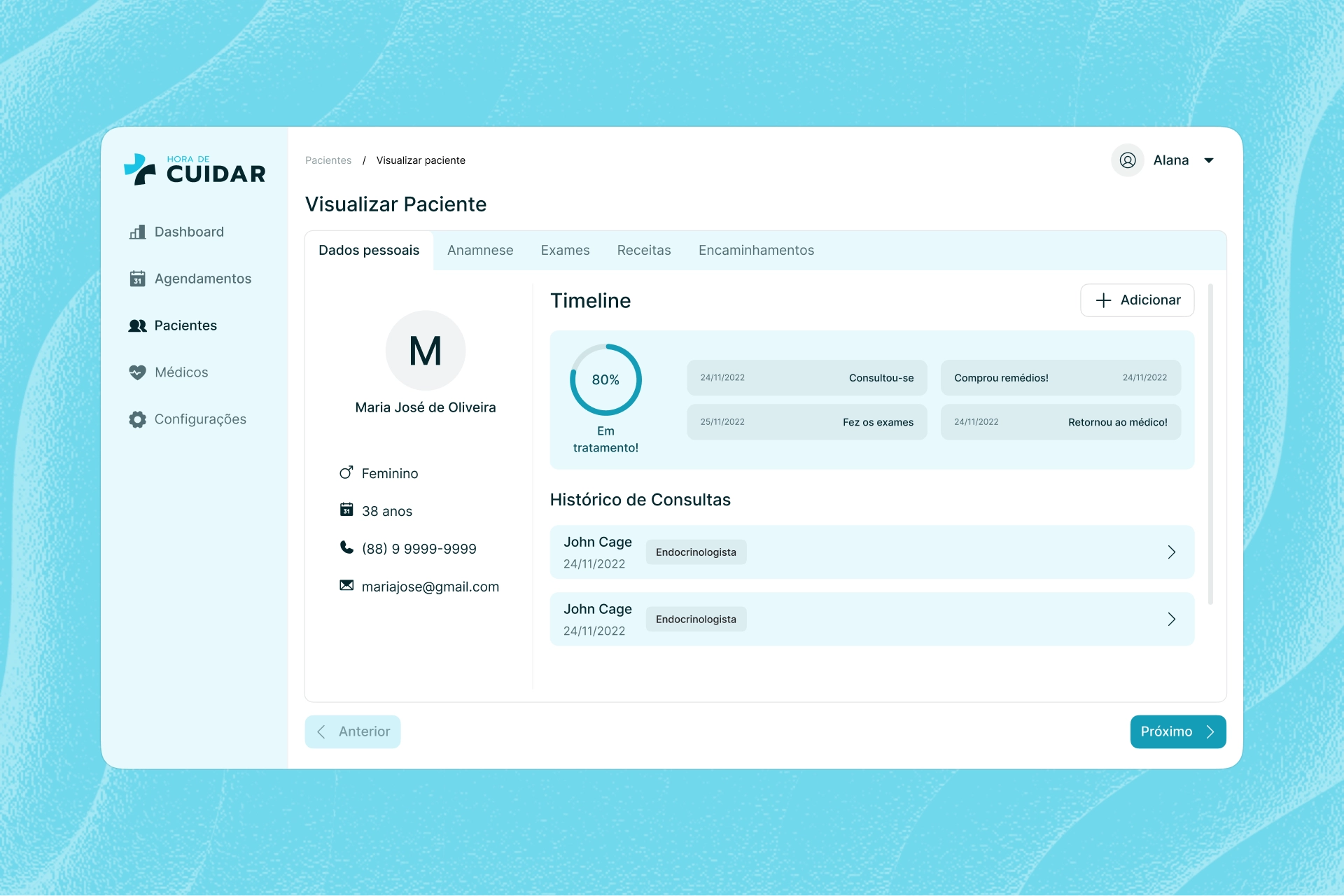
Task: Expand the second John Cage consultation chevron
Action: click(x=1172, y=619)
